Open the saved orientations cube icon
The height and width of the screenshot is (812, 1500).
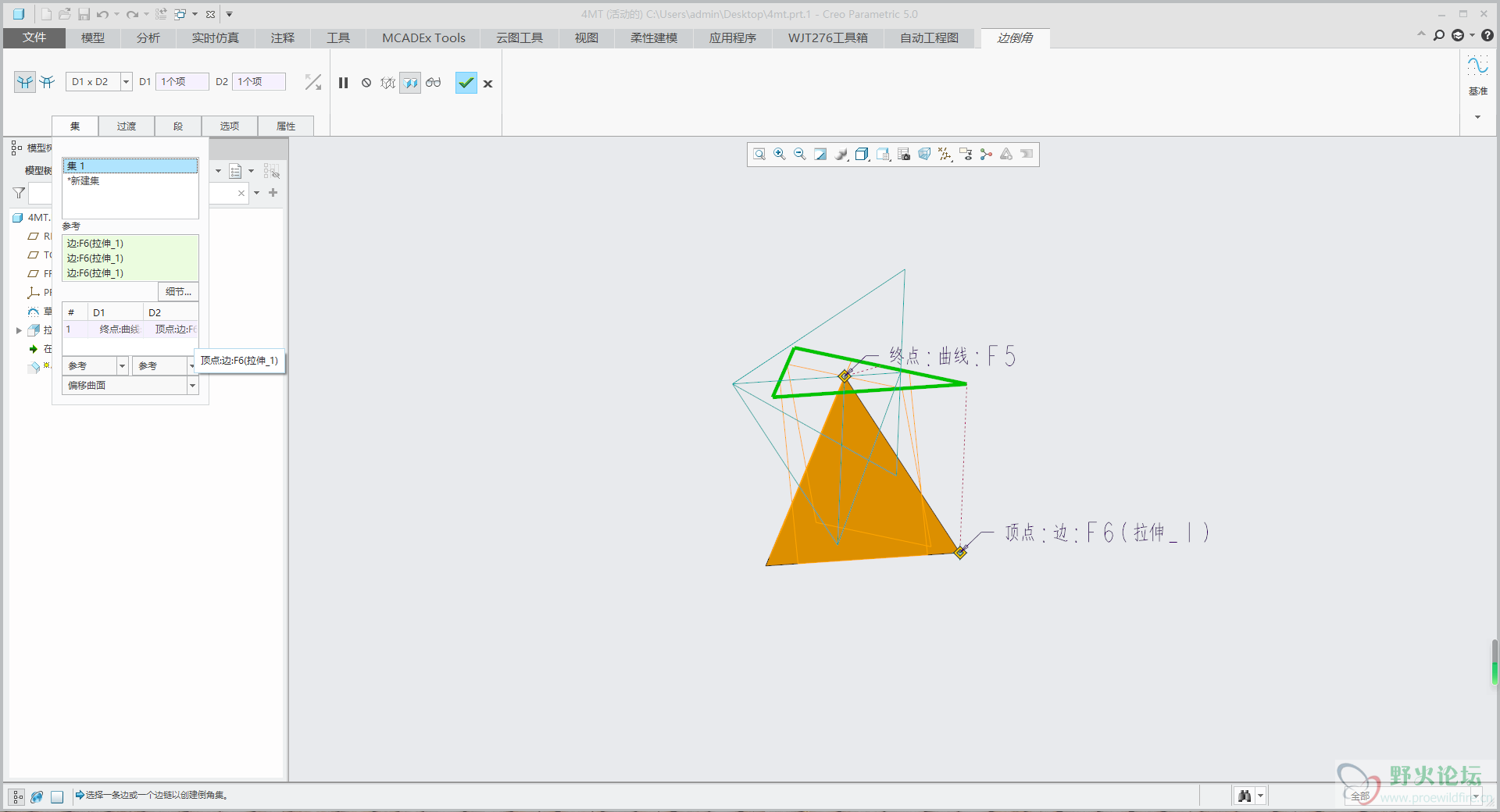862,155
